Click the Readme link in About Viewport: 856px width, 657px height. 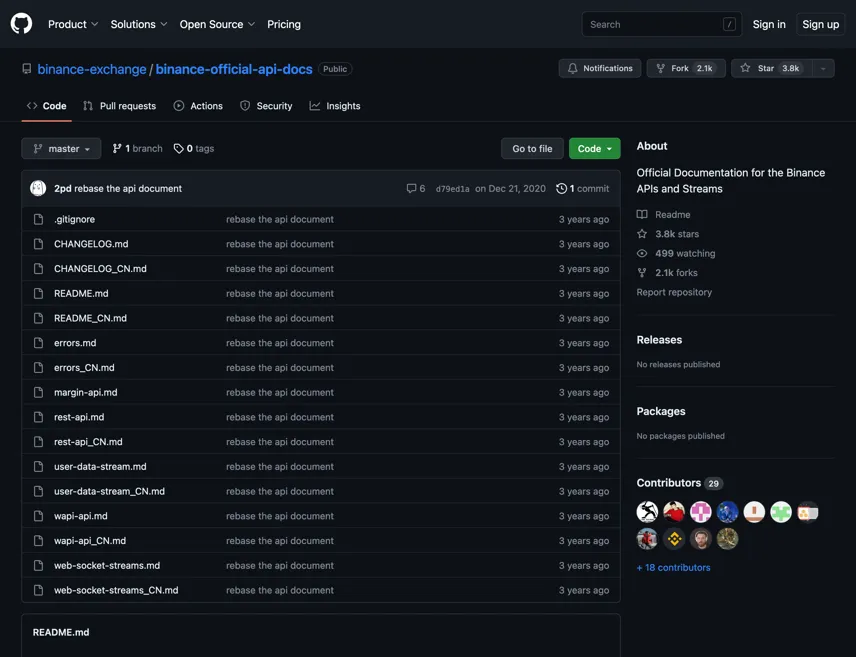(x=664, y=215)
